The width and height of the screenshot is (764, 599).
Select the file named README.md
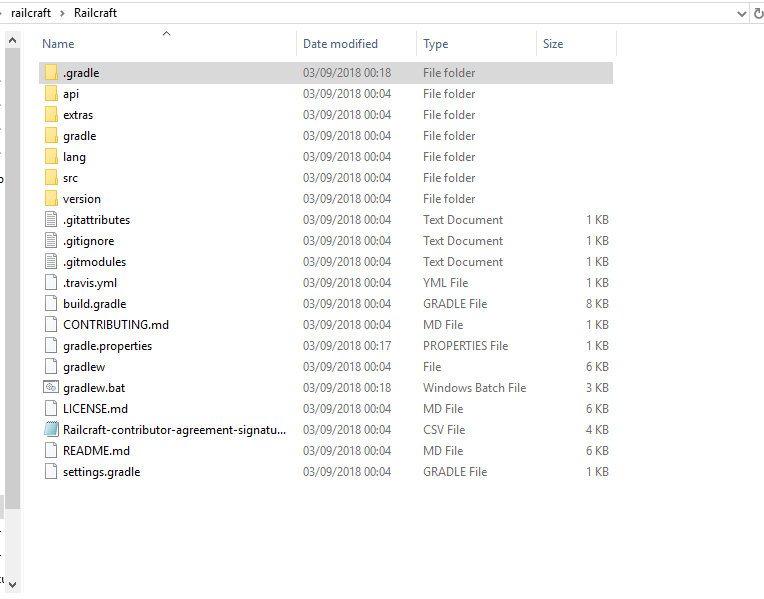tap(96, 450)
